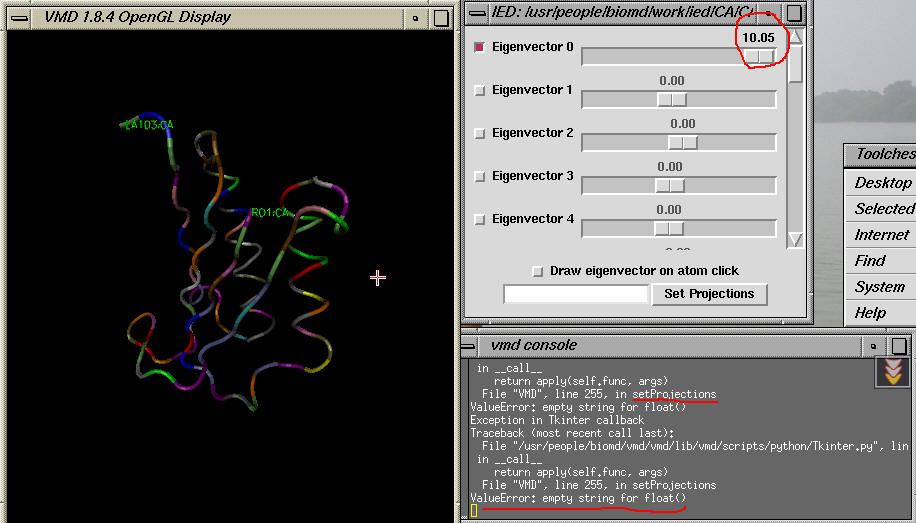Open the Selected toolchest entry
Screen dimensions: 916x523
pos(884,209)
